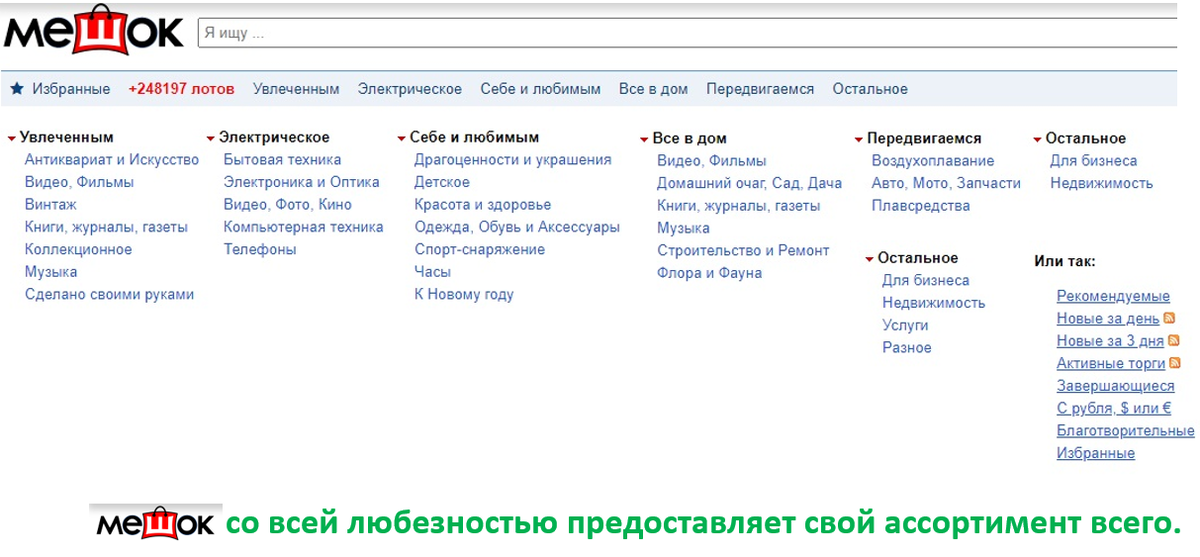Image resolution: width=1200 pixels, height=557 pixels.
Task: Open the Услуги category
Action: point(905,325)
